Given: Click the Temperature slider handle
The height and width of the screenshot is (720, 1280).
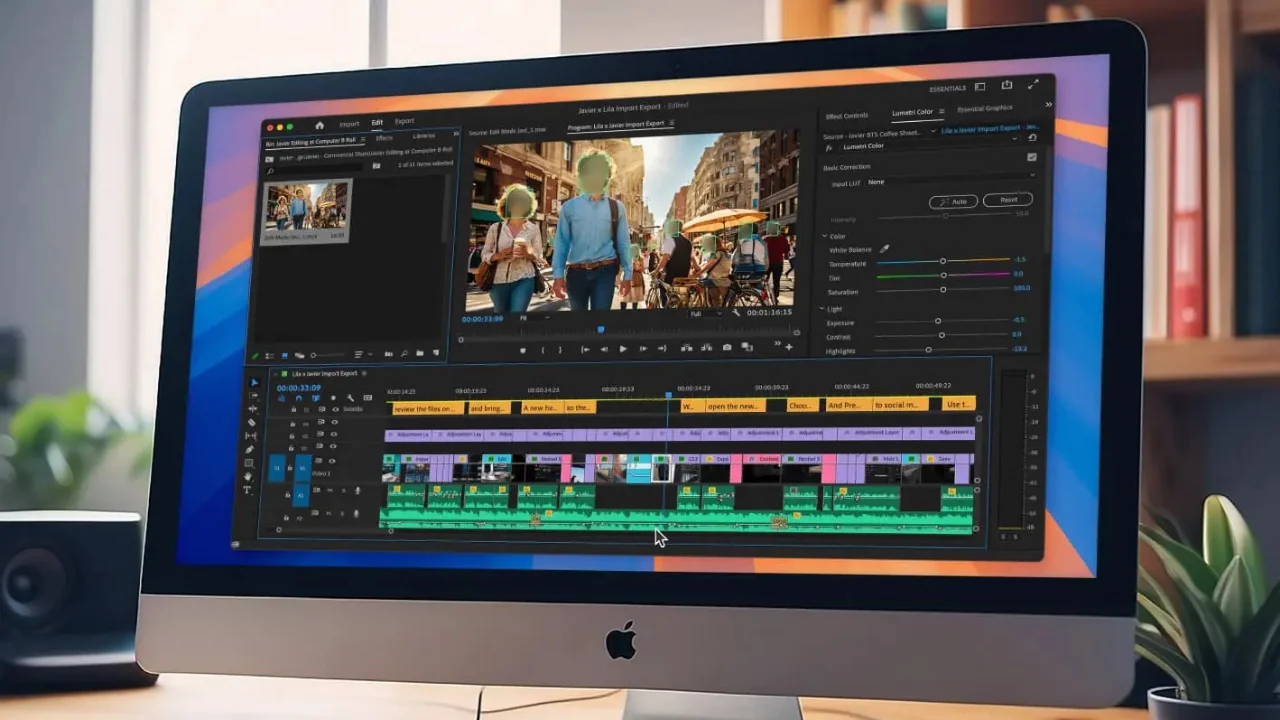Looking at the screenshot, I should [x=942, y=261].
